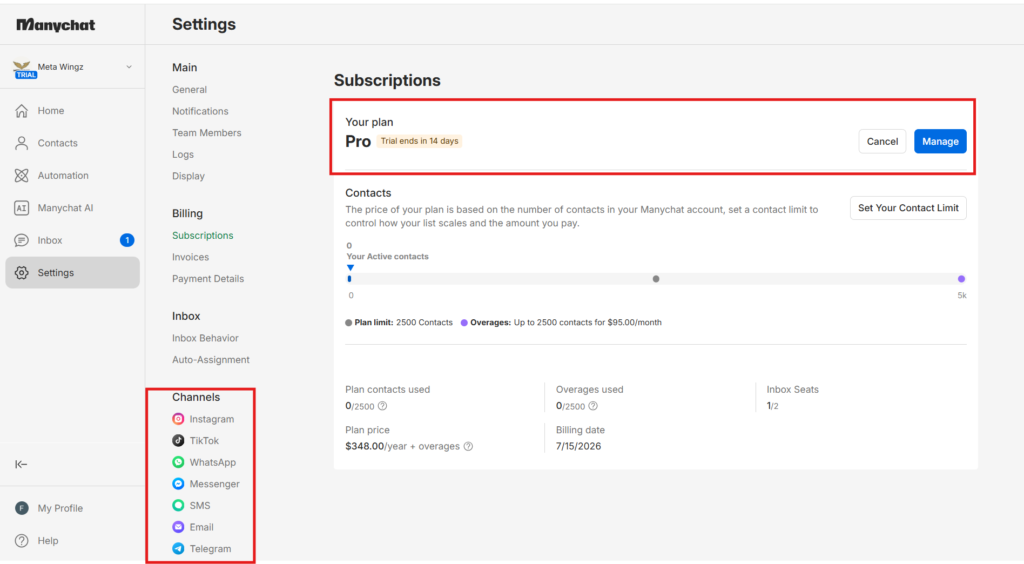Viewport: 1024px width, 564px height.
Task: Open the Instagram channel settings
Action: (202, 419)
